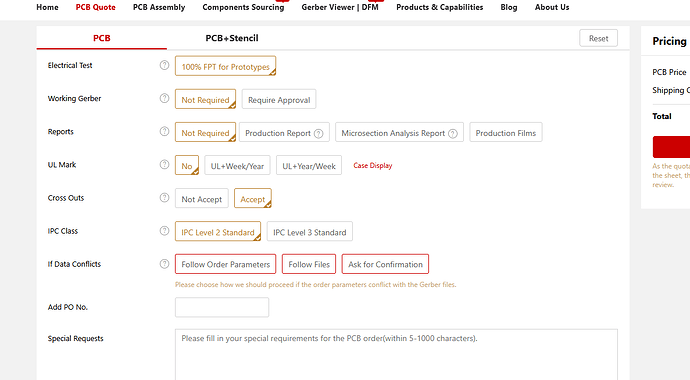Choose UL+Week/Year mark option
Screen dimensions: 690x380
237,166
